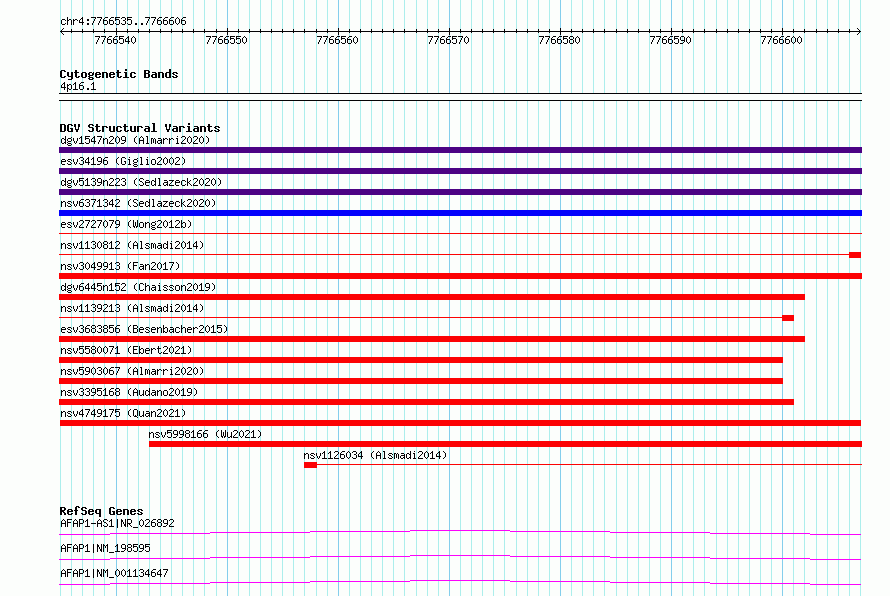Open variant nsv5580071 (Ebert2021) label
Viewport: 890px width, 596px height.
pos(126,350)
